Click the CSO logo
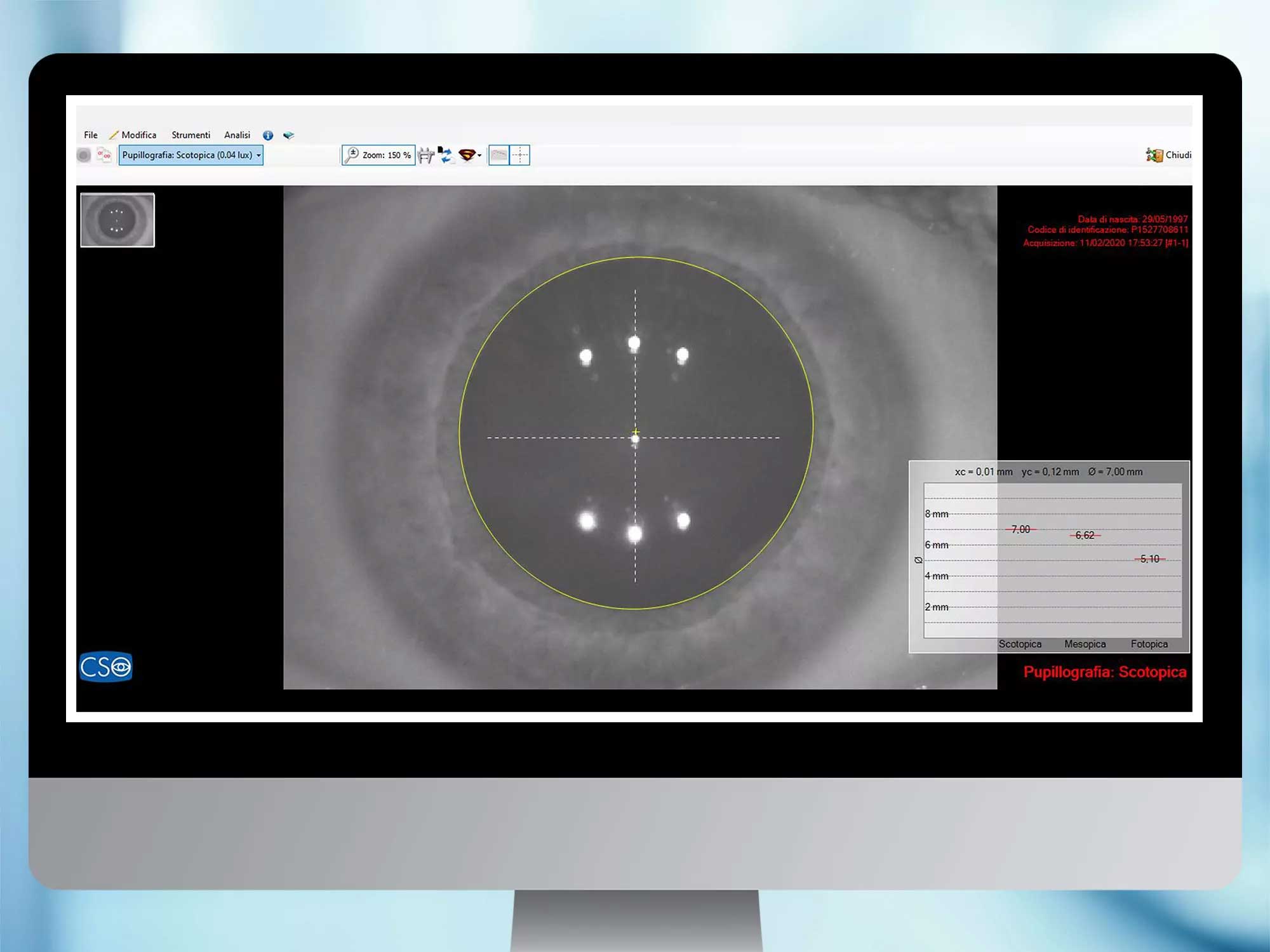The image size is (1270, 952). click(106, 666)
